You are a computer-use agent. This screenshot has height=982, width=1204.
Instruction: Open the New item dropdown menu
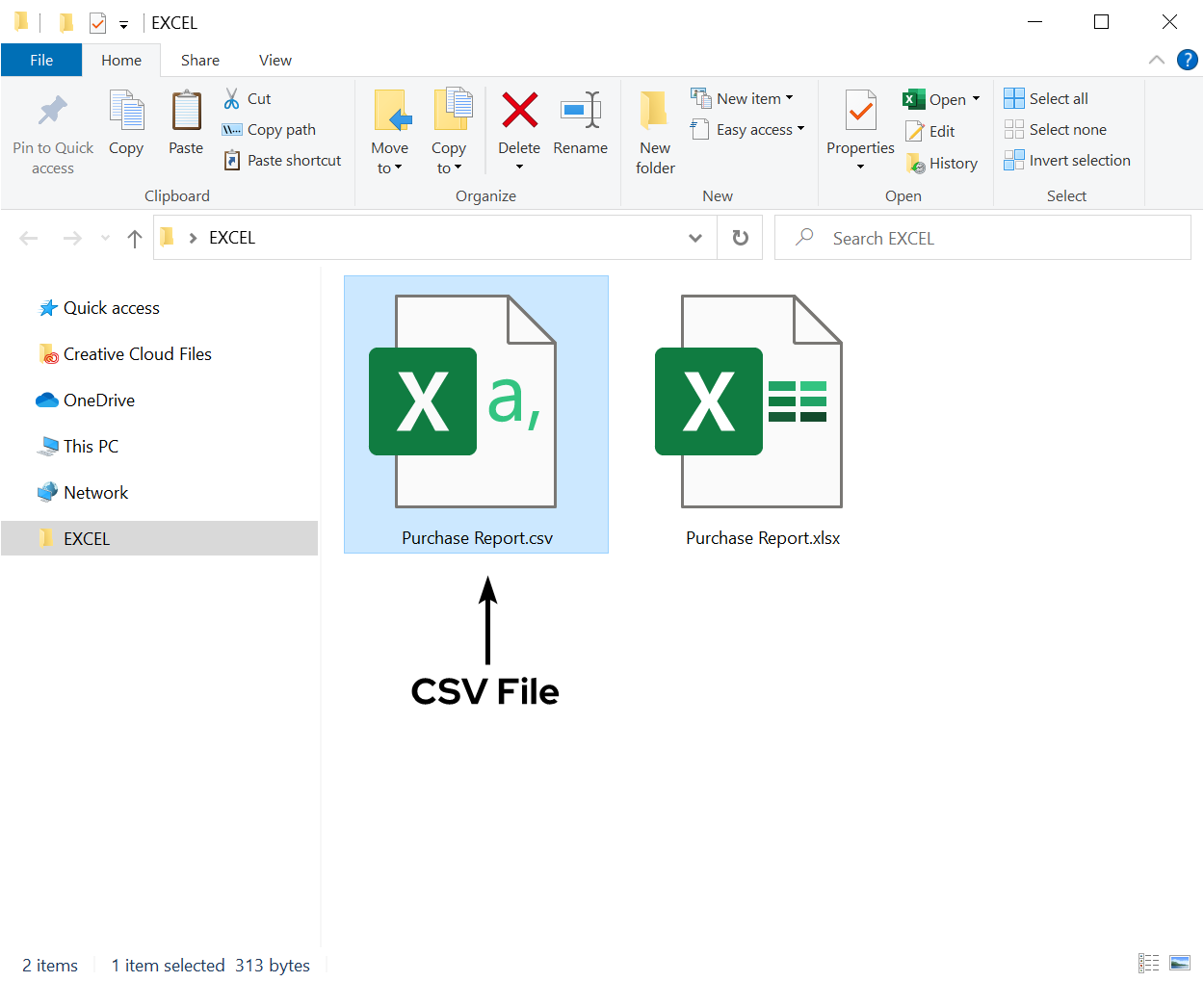point(743,97)
